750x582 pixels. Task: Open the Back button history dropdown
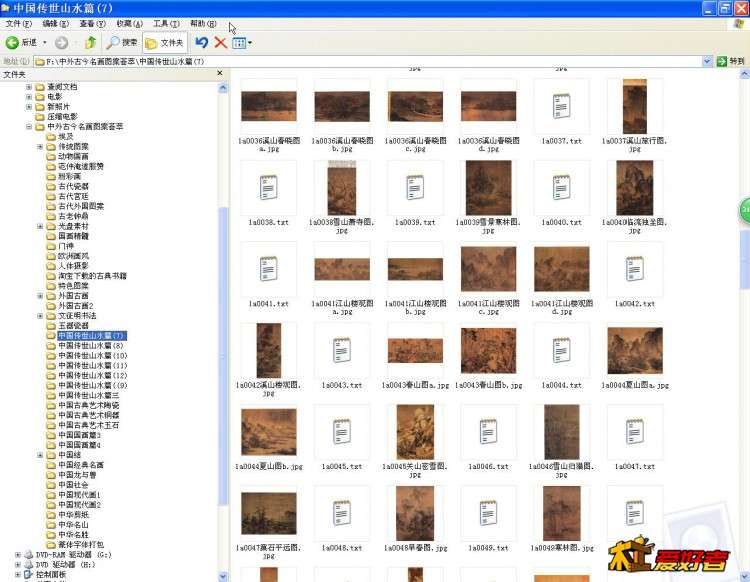pos(45,43)
